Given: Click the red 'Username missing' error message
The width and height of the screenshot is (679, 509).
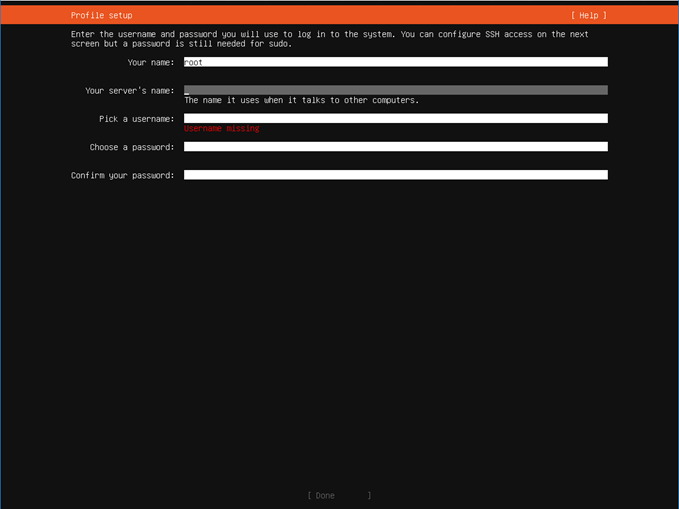Looking at the screenshot, I should 221,129.
